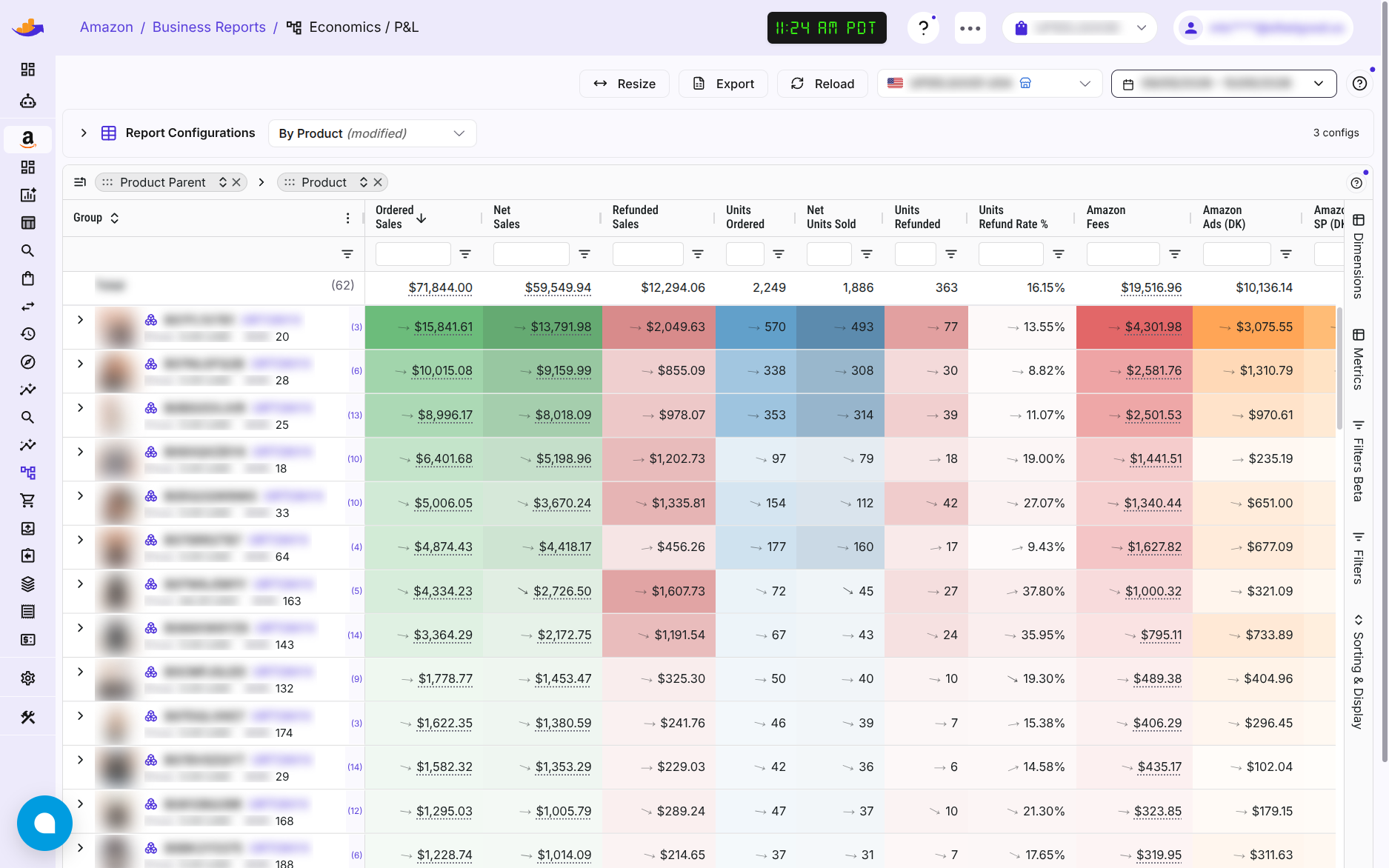Open the Ordered Sales filter icon
The width and height of the screenshot is (1389, 868).
(x=465, y=254)
